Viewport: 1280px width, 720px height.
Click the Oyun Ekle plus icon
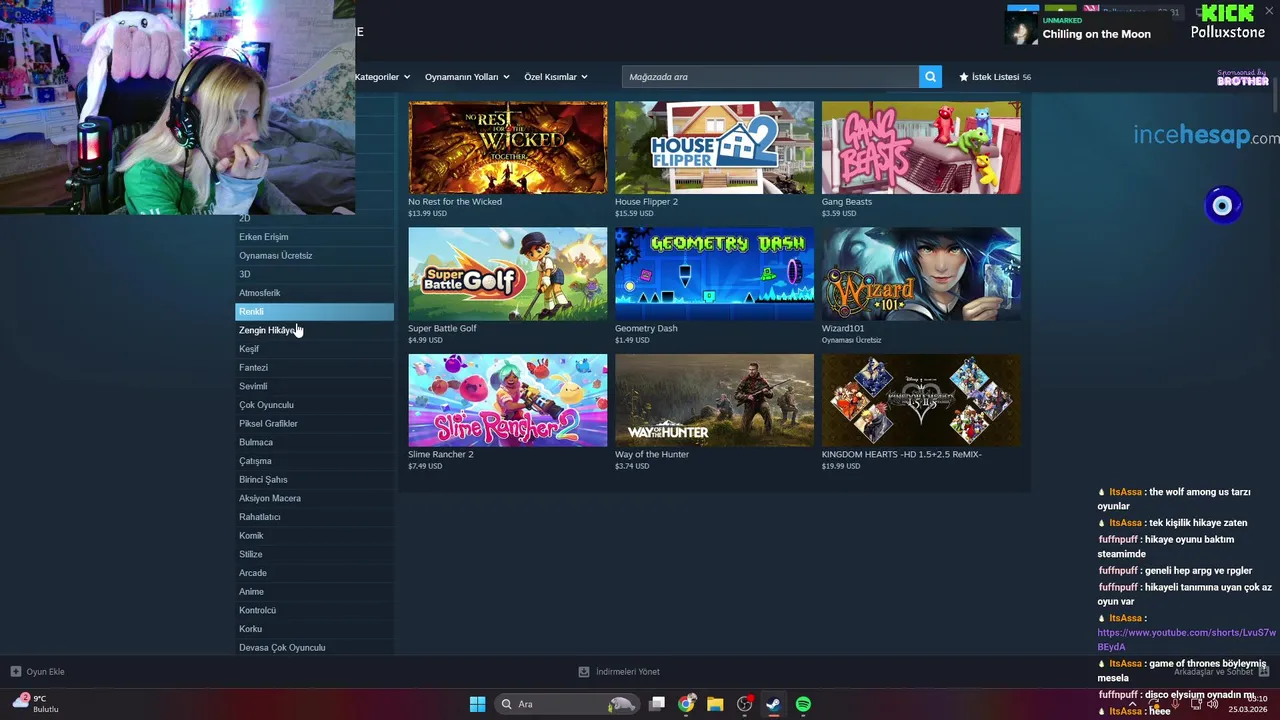click(15, 672)
